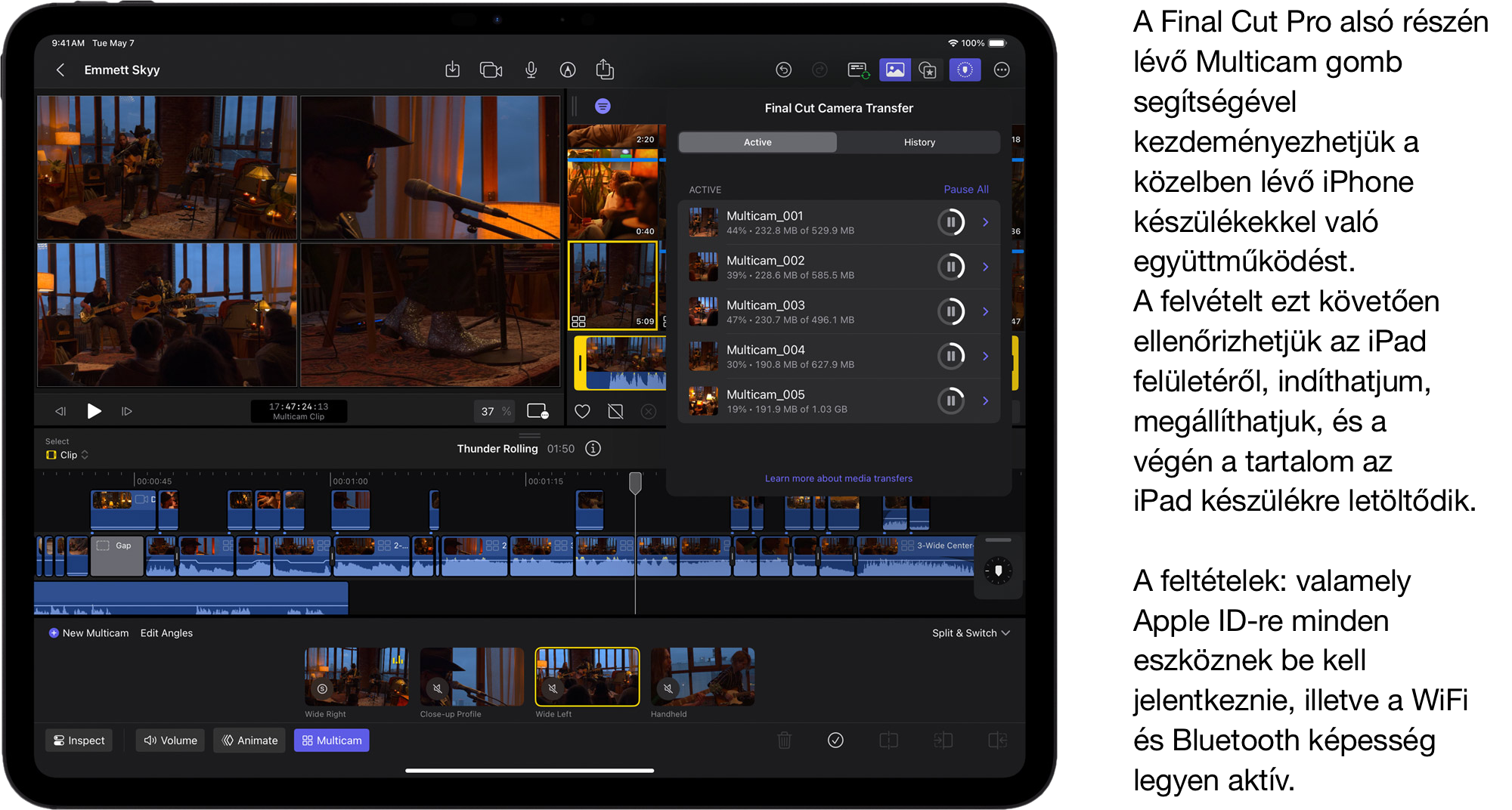Reject the clip selection icon

(x=615, y=411)
